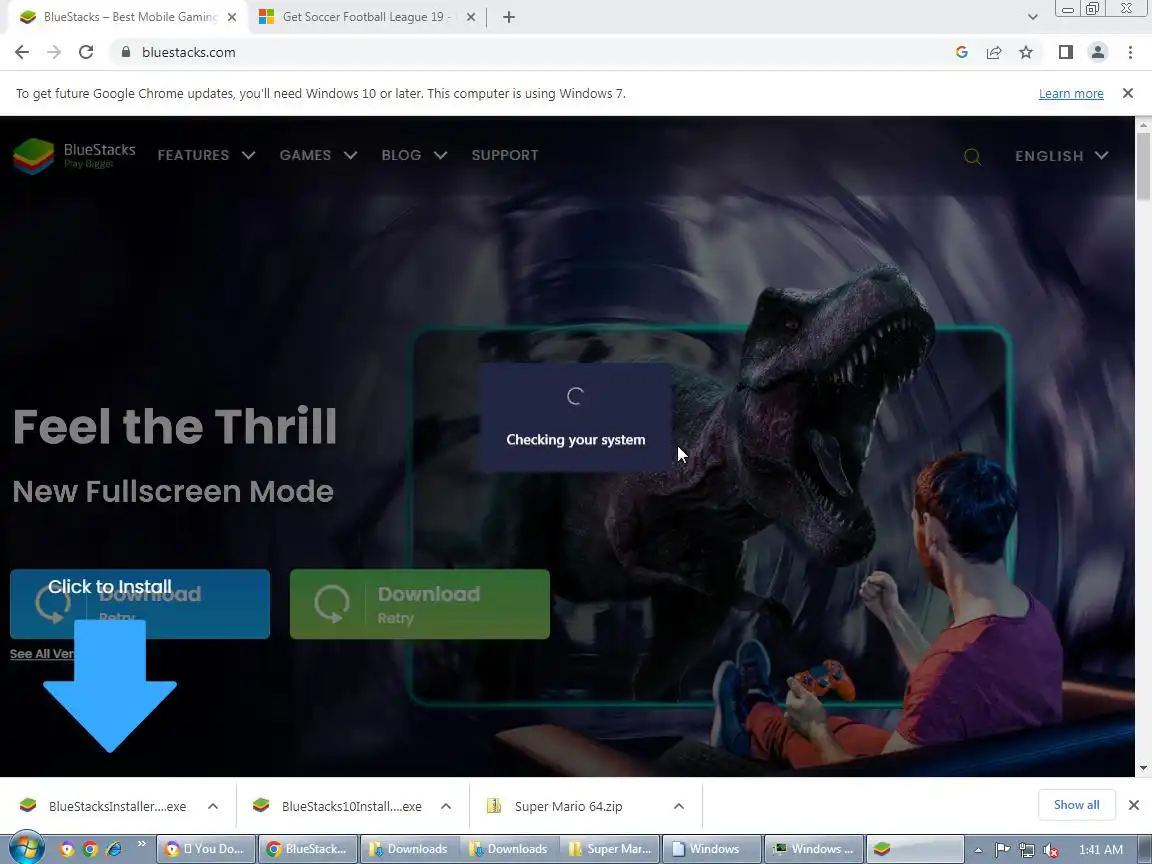Dismiss the Chrome update notification bar
Screen dimensions: 1152x864
tap(1128, 93)
